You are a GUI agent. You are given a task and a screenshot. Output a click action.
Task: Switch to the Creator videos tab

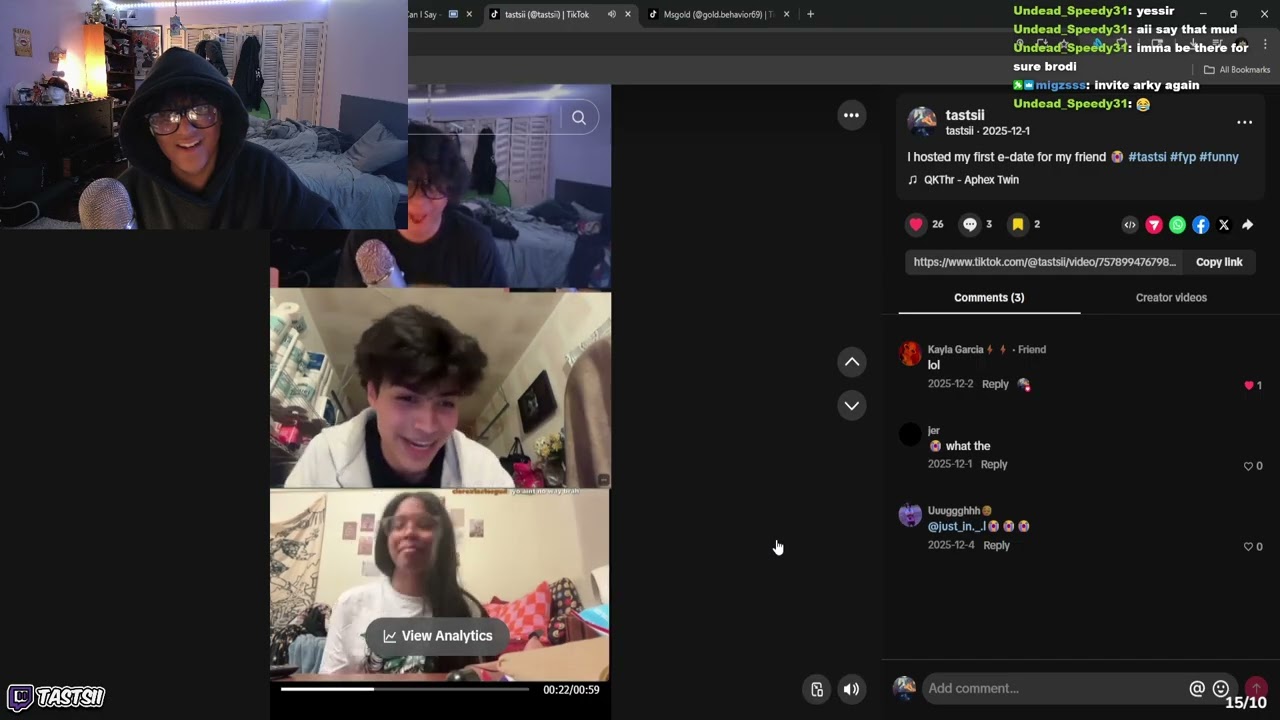tap(1171, 298)
